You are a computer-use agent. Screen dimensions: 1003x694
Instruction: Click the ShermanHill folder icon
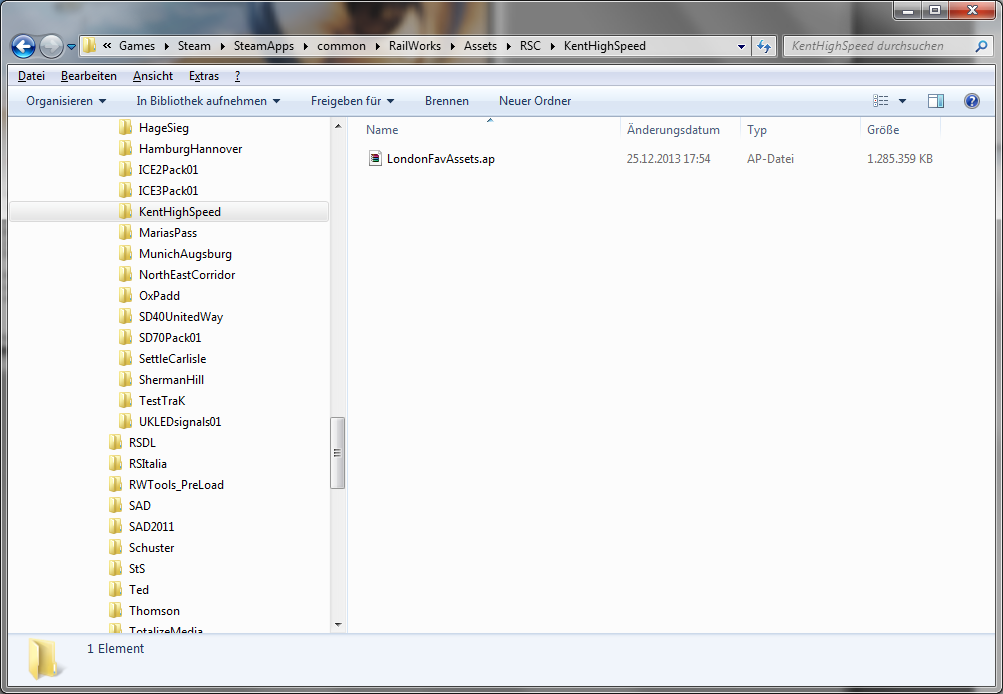[125, 380]
